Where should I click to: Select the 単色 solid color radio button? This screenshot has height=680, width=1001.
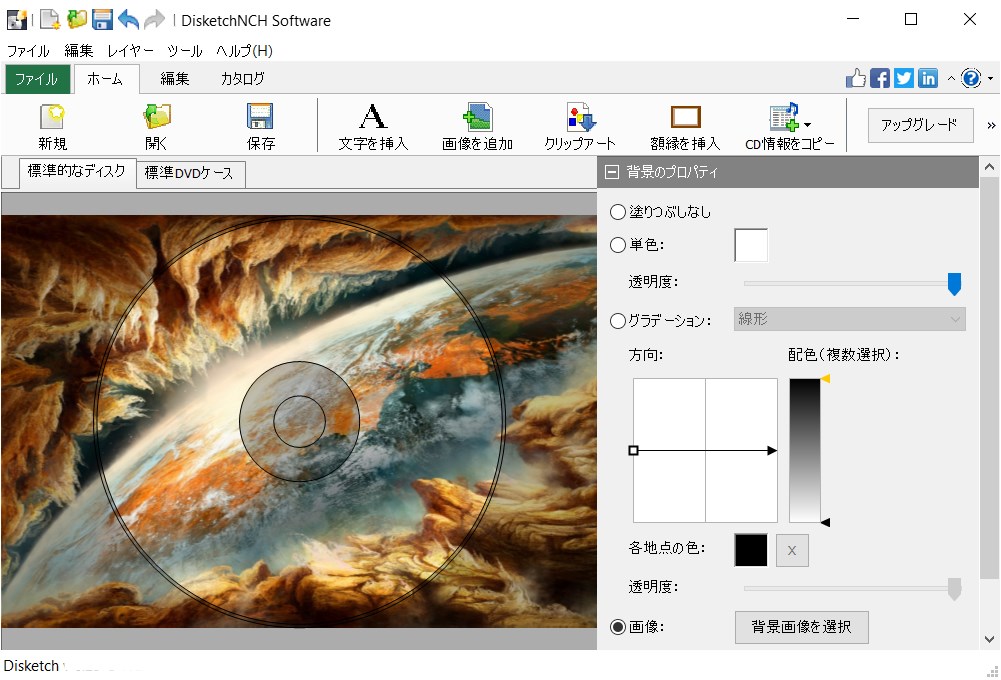(617, 245)
